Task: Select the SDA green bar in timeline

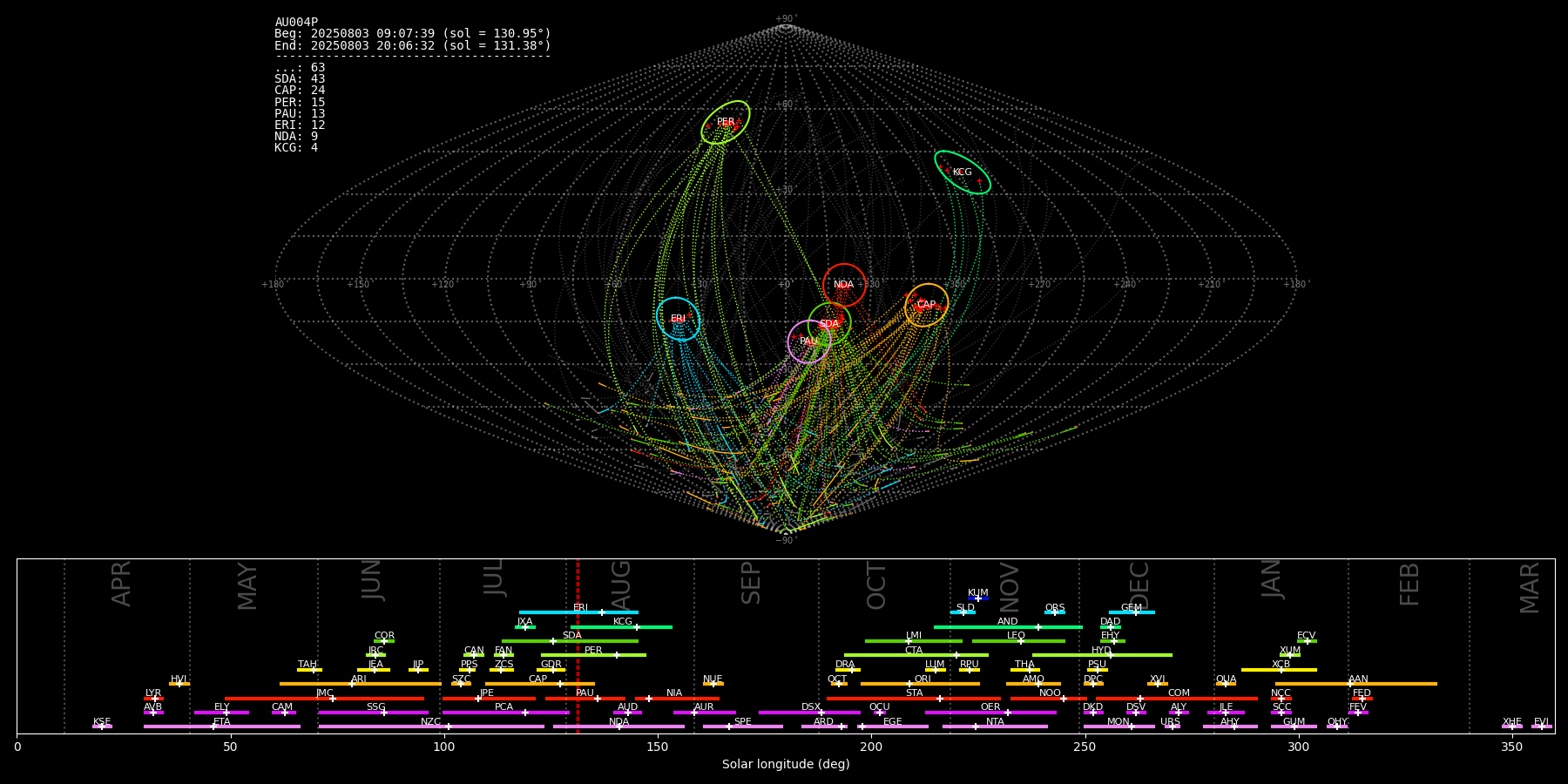Action: [x=570, y=641]
